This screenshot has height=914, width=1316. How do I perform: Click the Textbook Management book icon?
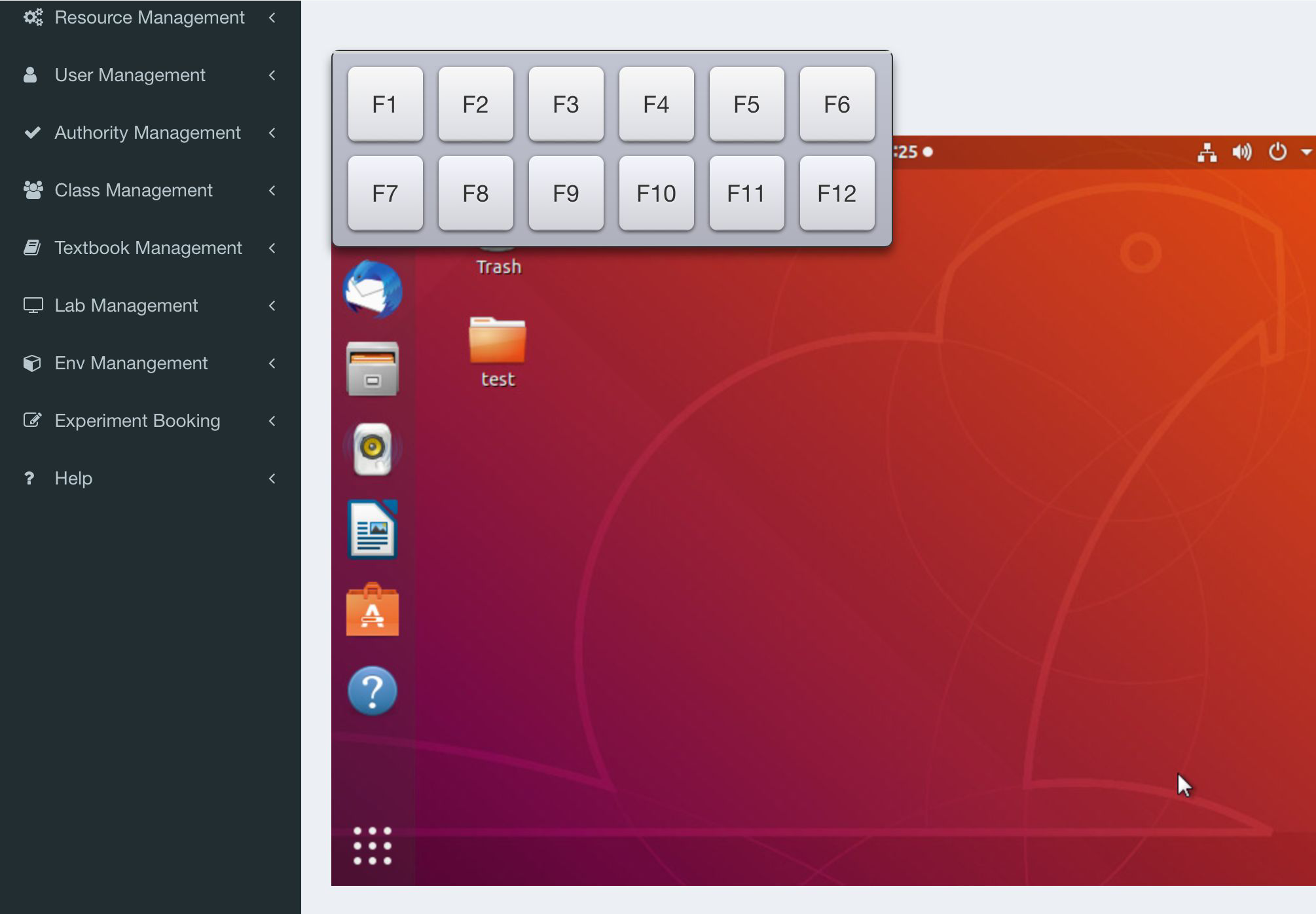coord(32,247)
